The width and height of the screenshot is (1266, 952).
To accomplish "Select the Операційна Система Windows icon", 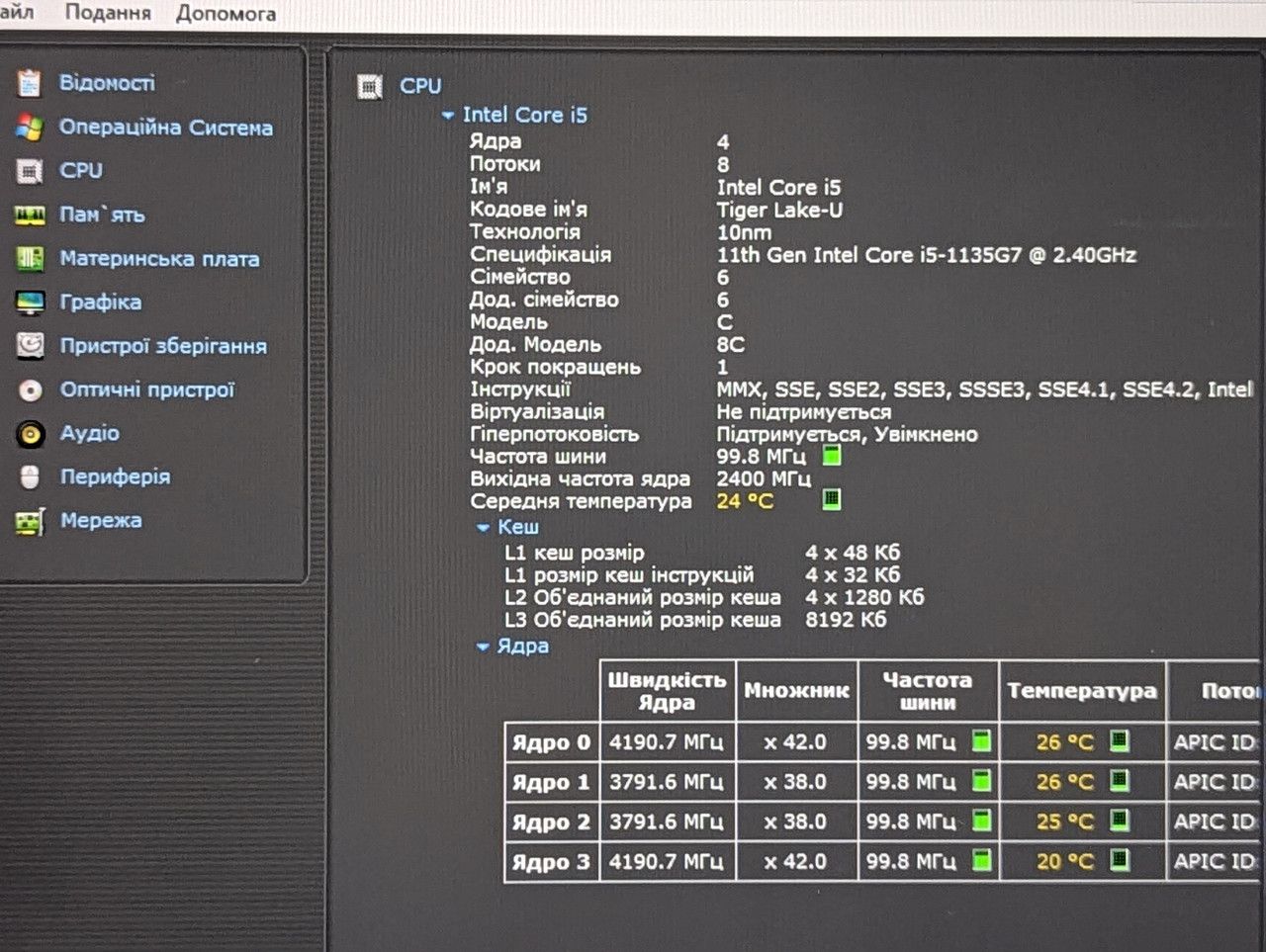I will [30, 128].
